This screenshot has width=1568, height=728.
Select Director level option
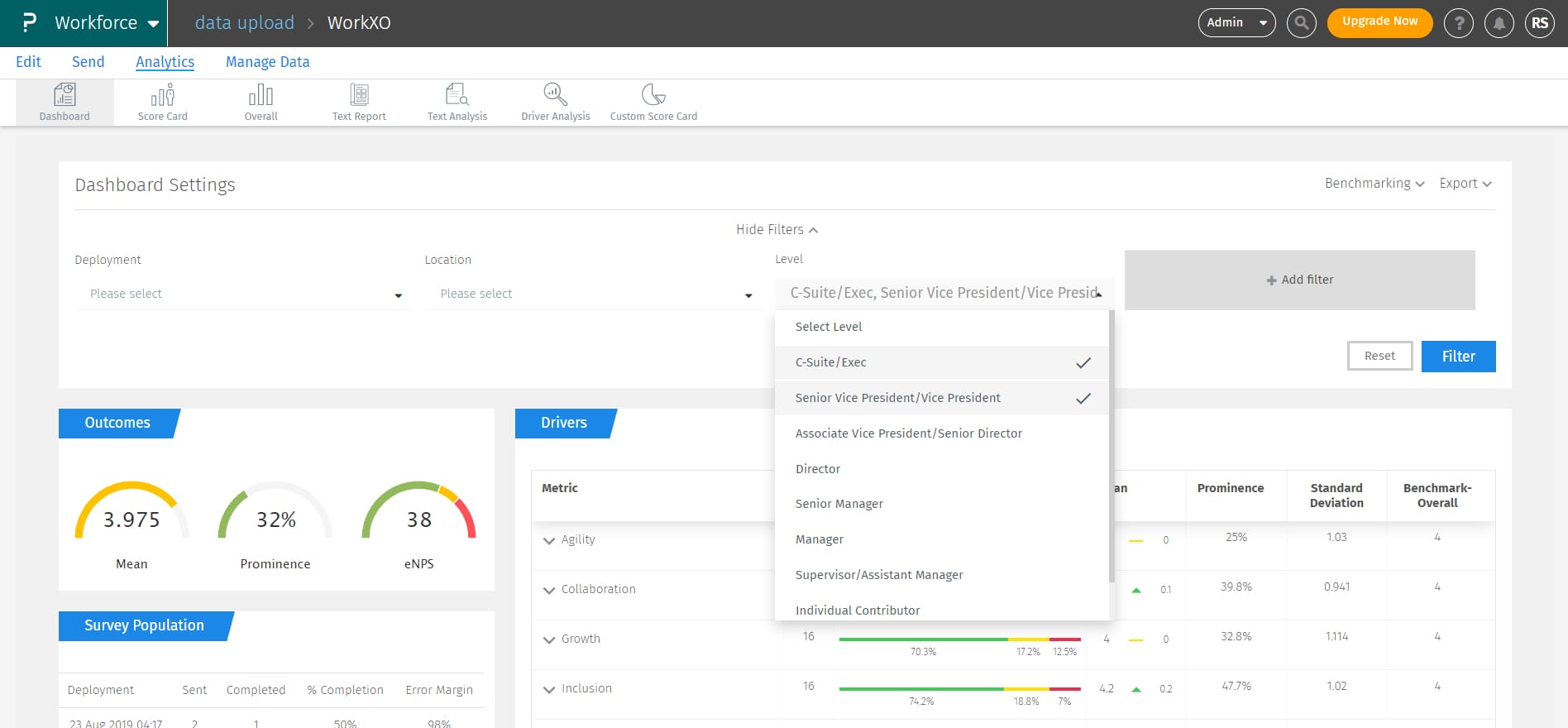[941, 469]
